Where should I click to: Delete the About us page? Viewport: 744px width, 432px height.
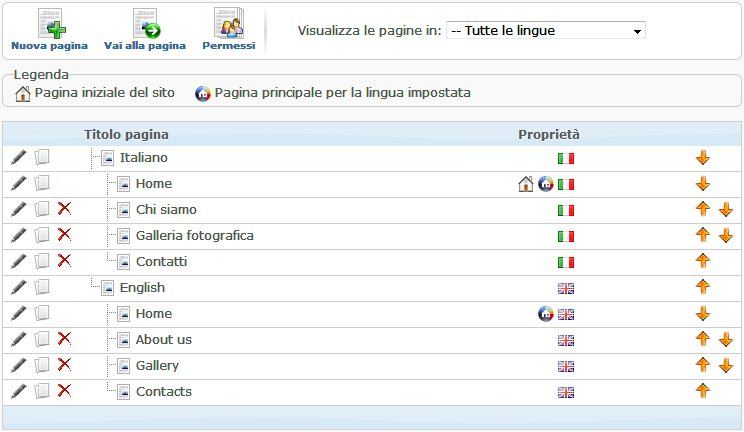65,340
